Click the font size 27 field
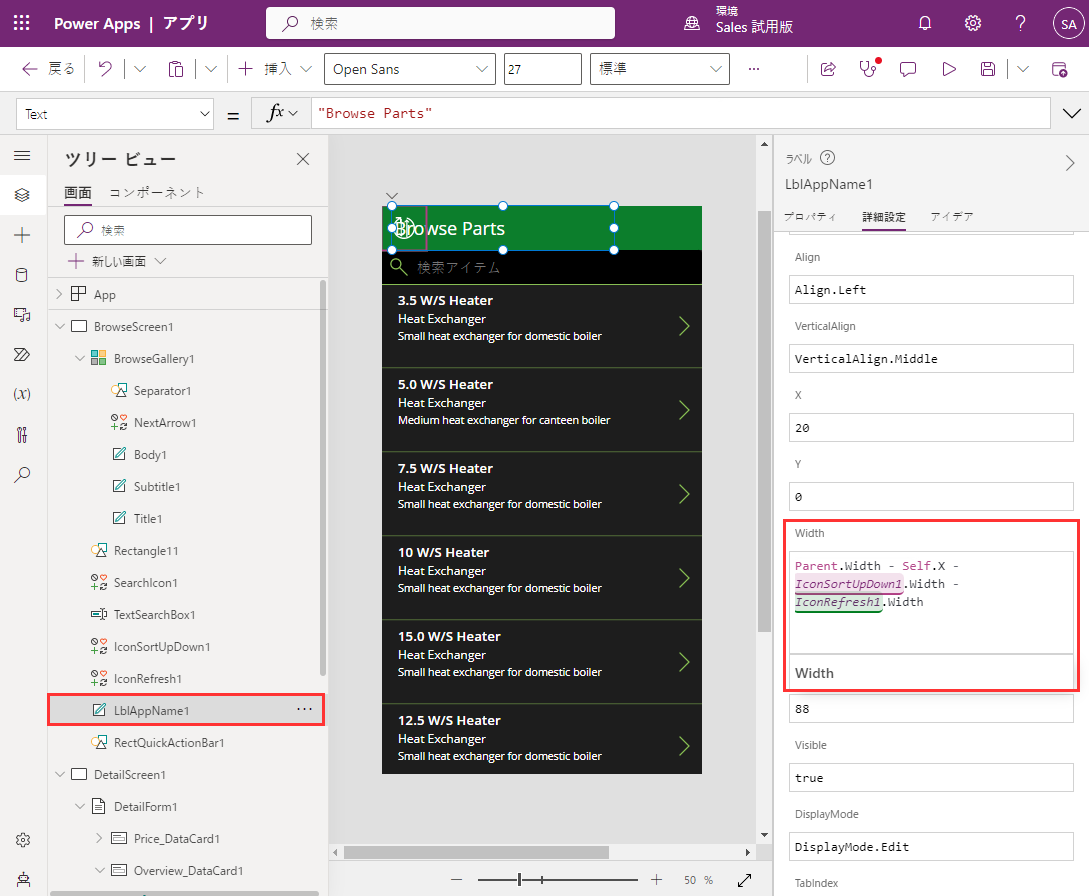This screenshot has width=1089, height=896. pos(542,69)
